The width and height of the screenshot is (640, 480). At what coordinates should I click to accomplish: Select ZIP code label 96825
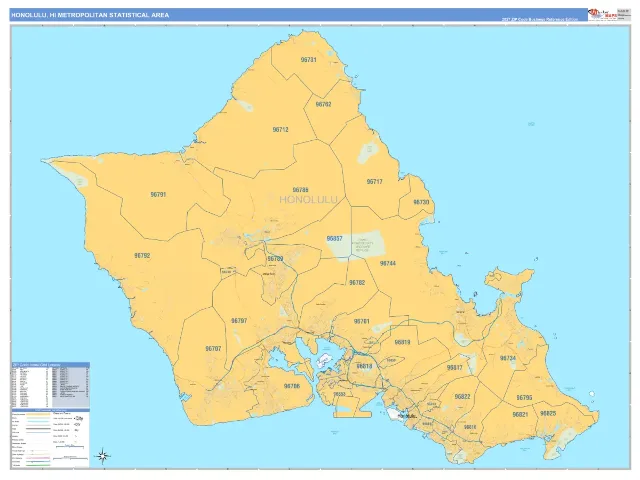coord(548,413)
